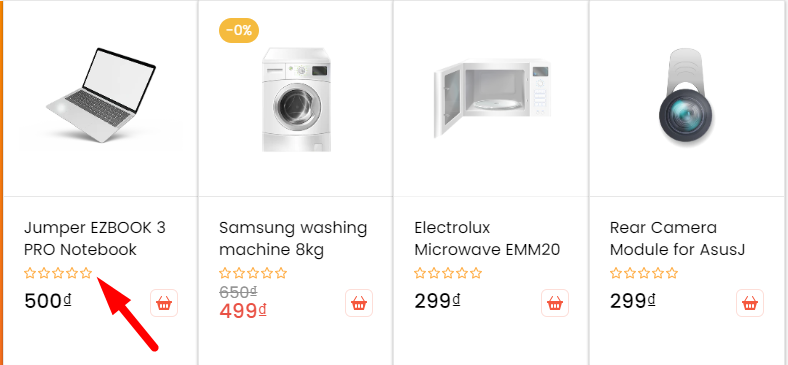Click basket icon for Electrolux Microwave
This screenshot has height=365, width=788.
tap(555, 303)
